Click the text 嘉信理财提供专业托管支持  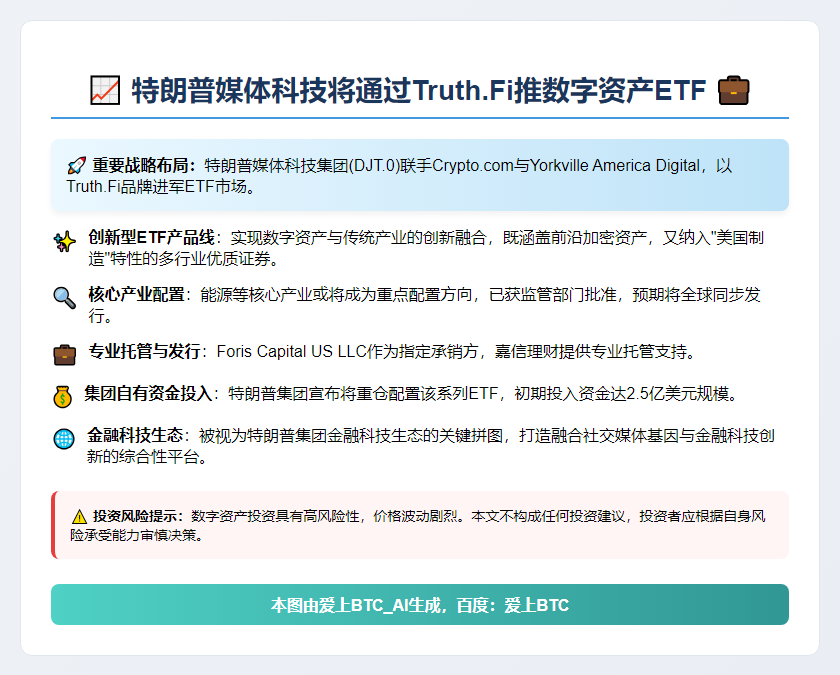[x=590, y=351]
